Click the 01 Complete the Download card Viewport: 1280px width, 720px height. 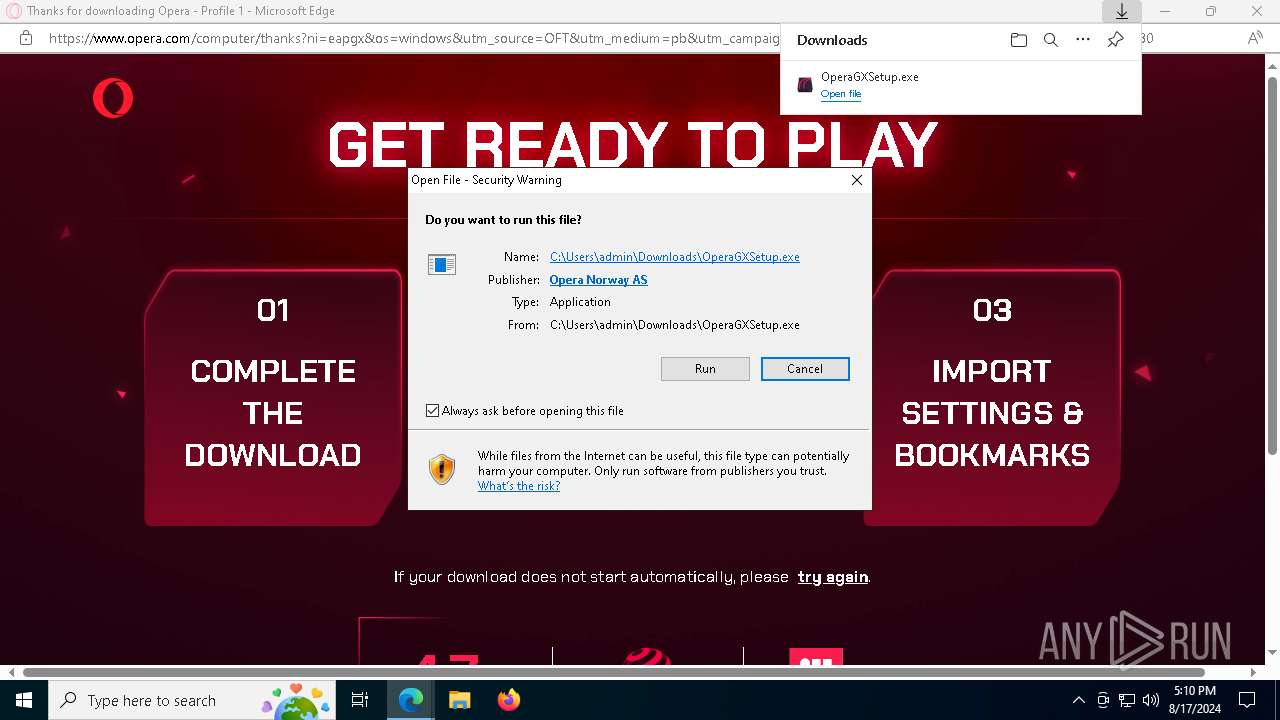click(273, 397)
